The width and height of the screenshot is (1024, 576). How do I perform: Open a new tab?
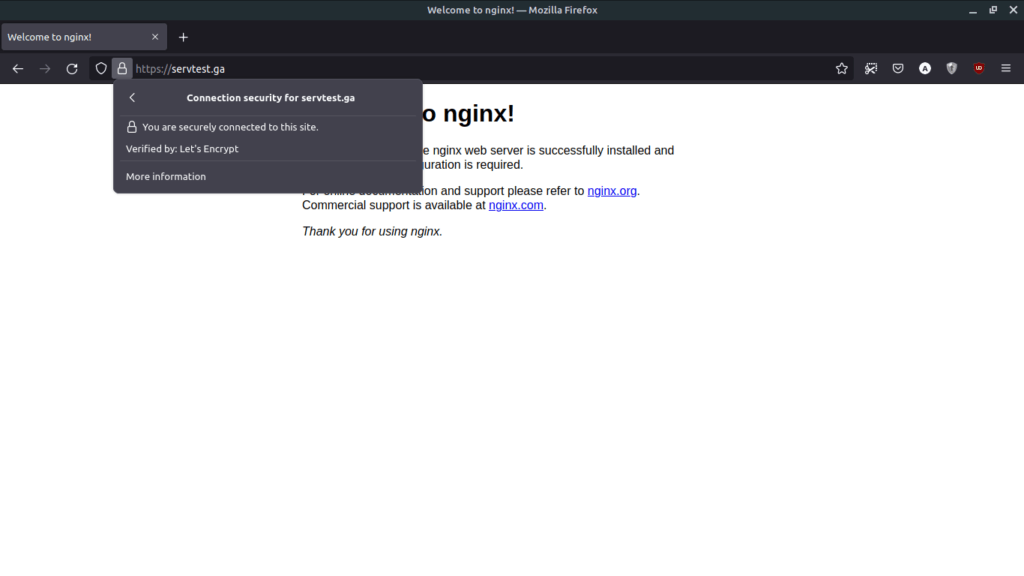(184, 37)
